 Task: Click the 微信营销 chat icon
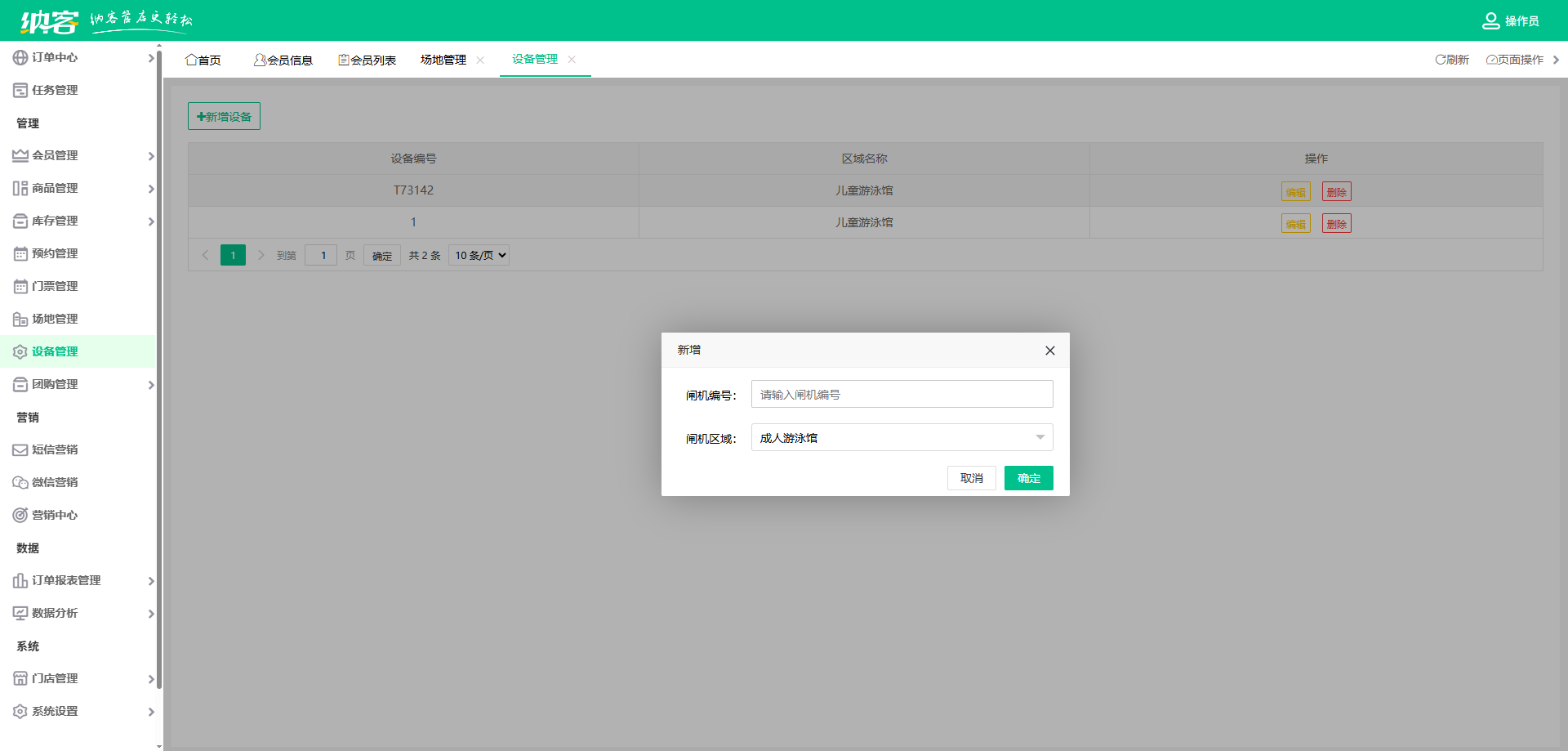click(20, 482)
